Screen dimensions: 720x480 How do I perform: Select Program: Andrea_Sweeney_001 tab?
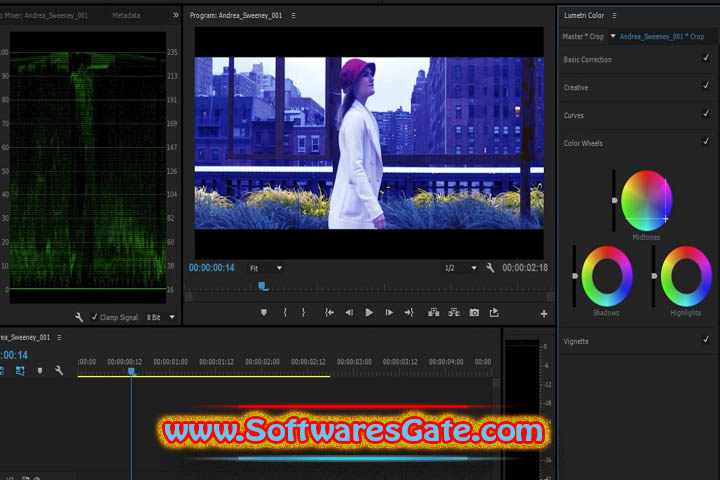[x=236, y=16]
